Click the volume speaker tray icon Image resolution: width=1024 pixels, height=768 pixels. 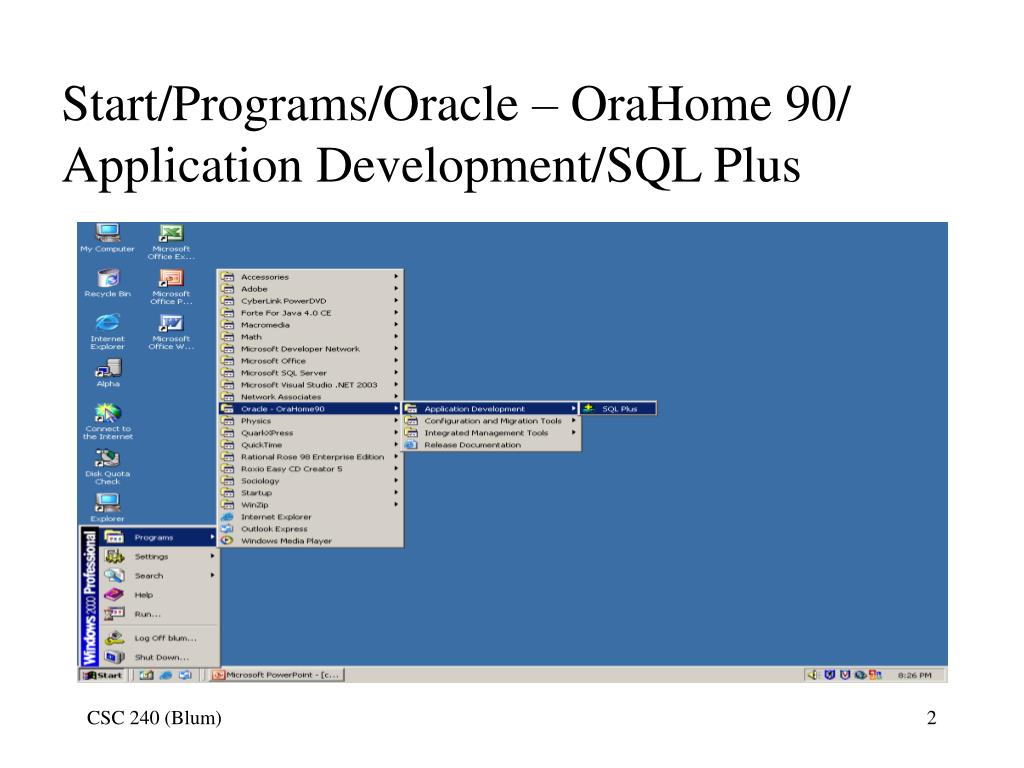(x=813, y=675)
